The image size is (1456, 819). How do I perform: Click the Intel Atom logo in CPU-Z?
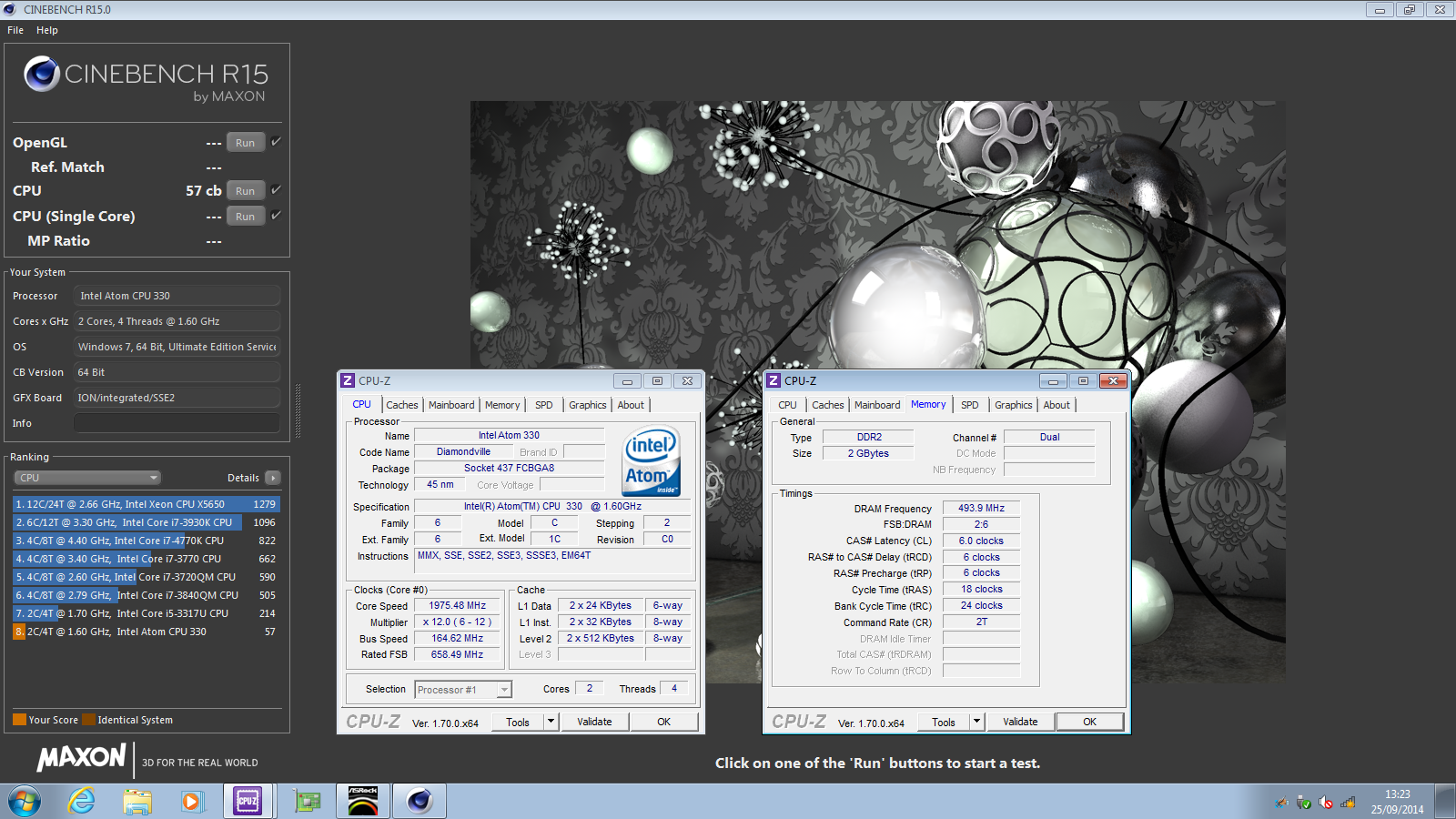pos(652,461)
